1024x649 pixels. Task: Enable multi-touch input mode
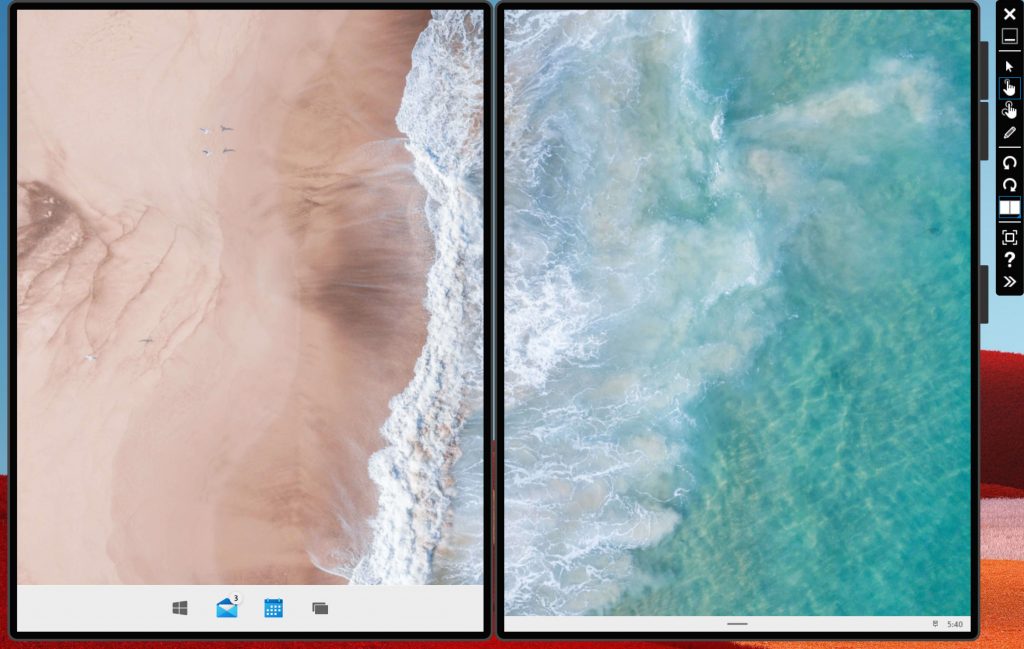1009,110
